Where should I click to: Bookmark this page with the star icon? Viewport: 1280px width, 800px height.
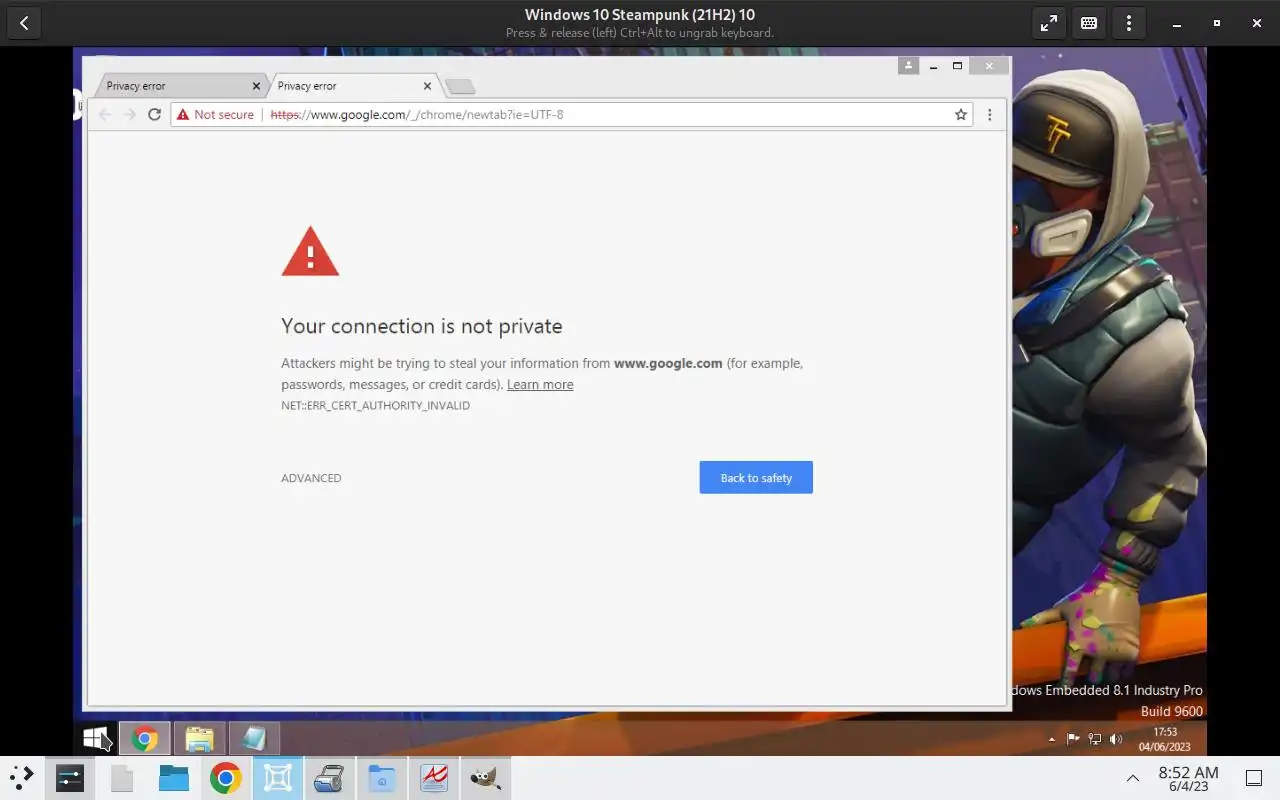tap(961, 115)
